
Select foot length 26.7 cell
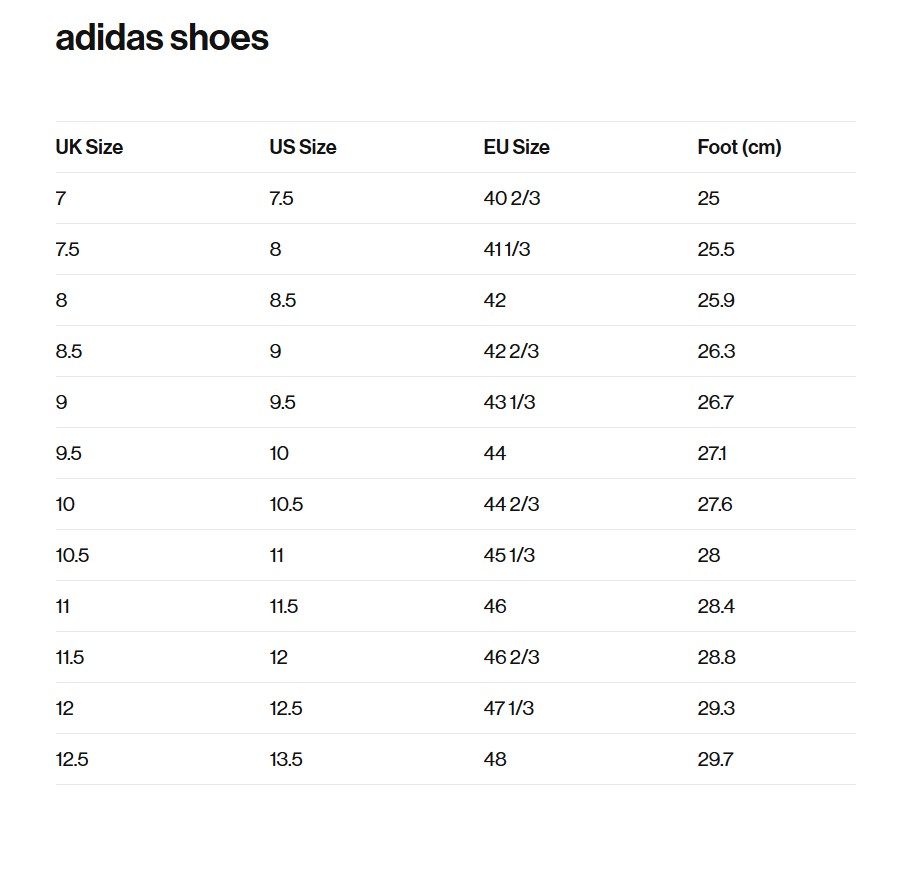(x=715, y=402)
